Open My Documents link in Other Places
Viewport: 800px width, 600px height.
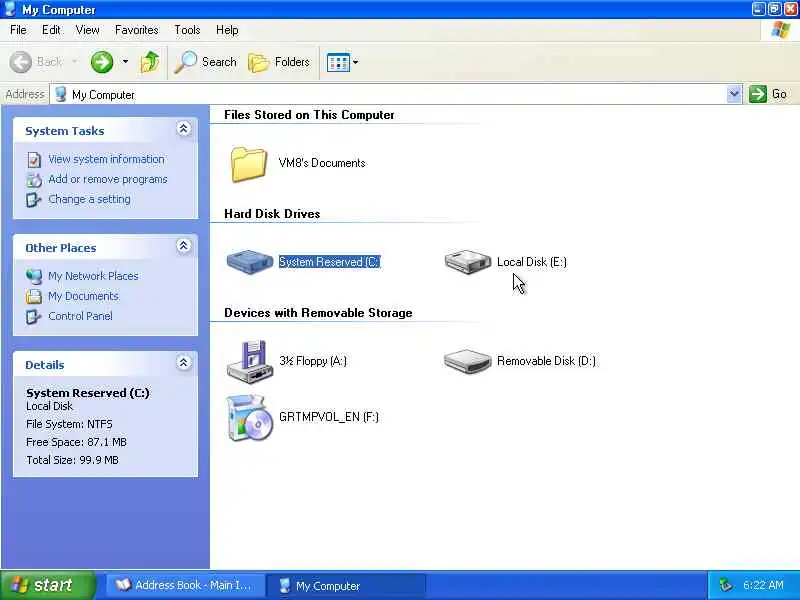tap(83, 296)
